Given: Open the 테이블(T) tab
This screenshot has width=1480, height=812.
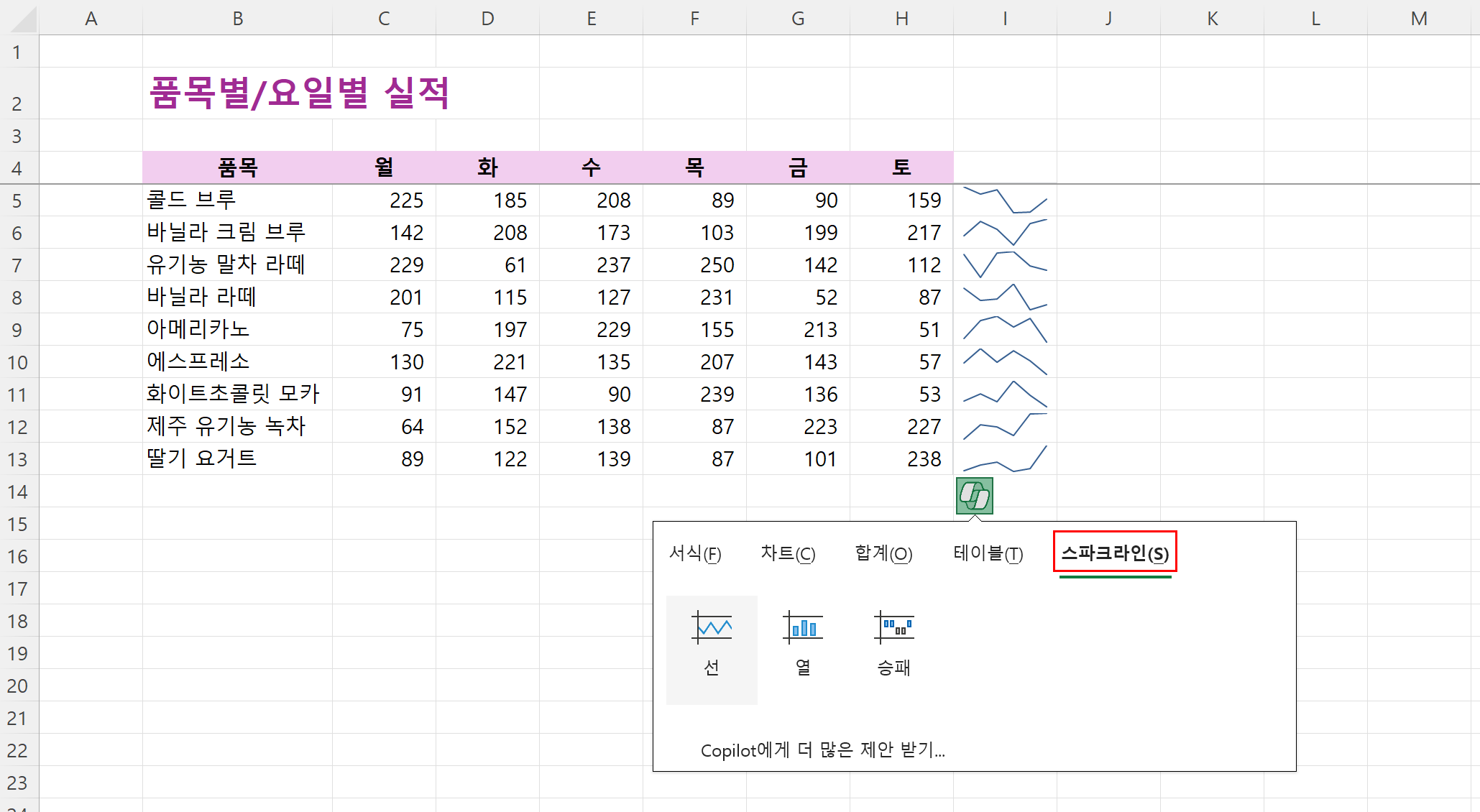Looking at the screenshot, I should [x=988, y=553].
